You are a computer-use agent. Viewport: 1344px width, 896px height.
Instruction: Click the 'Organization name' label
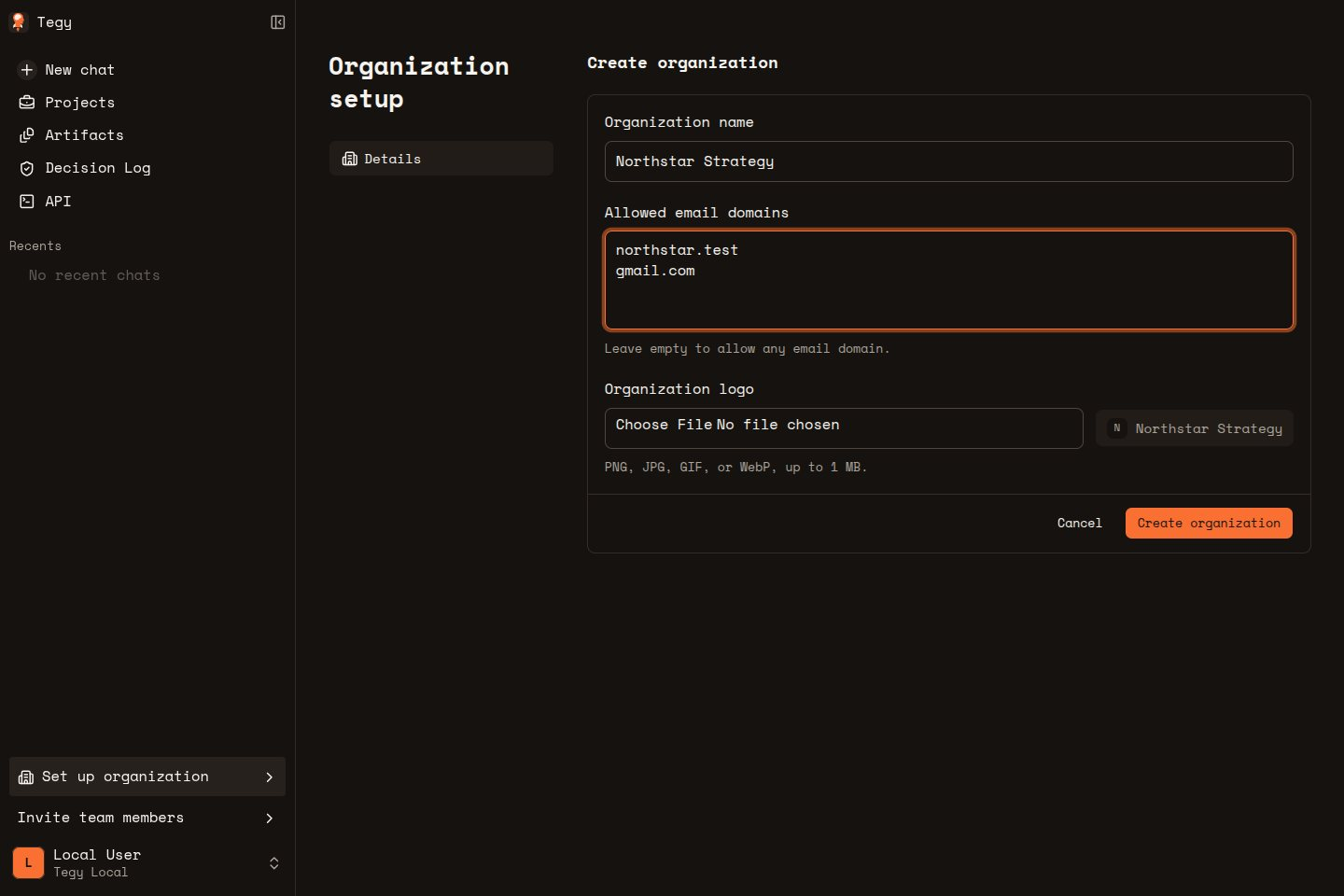679,122
